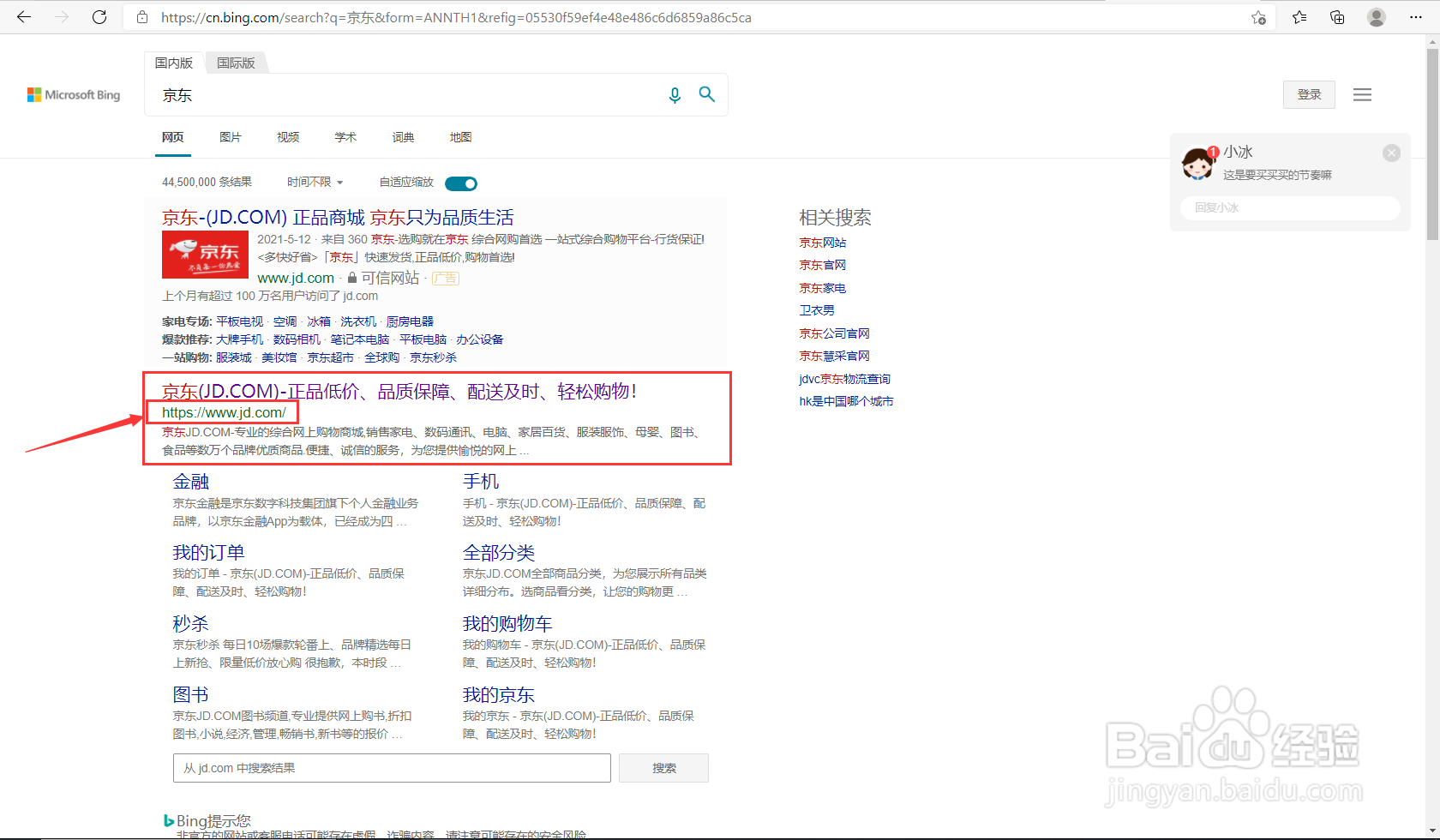The height and width of the screenshot is (840, 1440).
Task: Click the 搜索 button for jd.com results
Action: 663,768
